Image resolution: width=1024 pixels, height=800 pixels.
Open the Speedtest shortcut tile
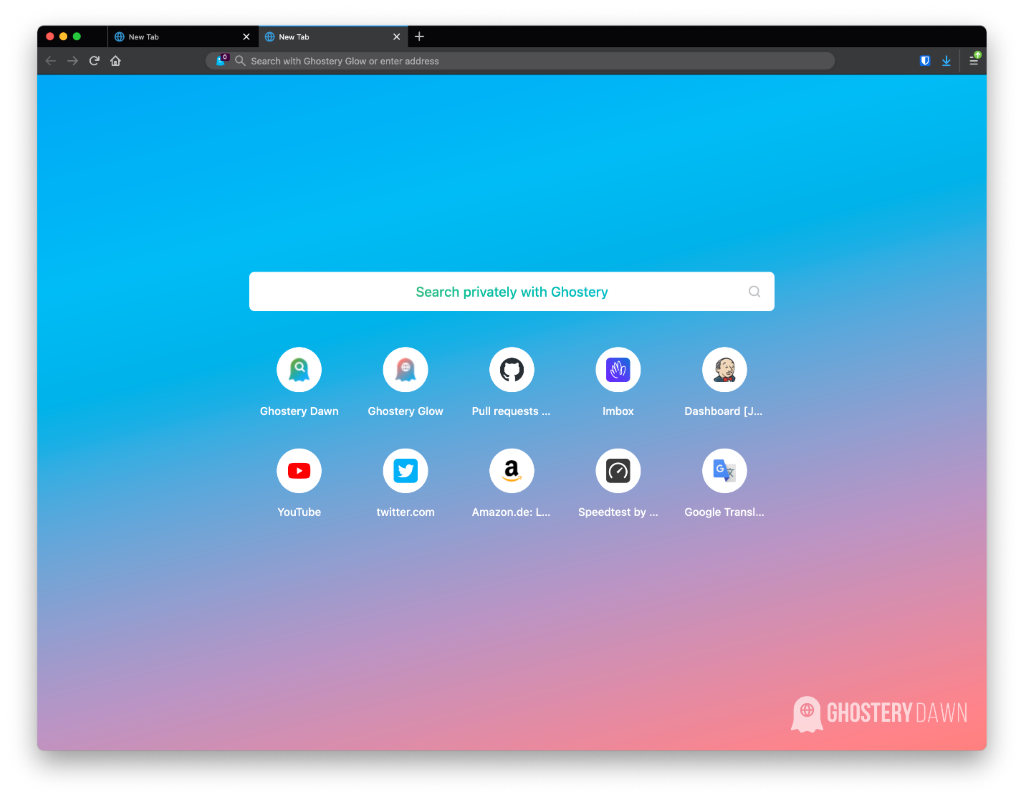(618, 471)
